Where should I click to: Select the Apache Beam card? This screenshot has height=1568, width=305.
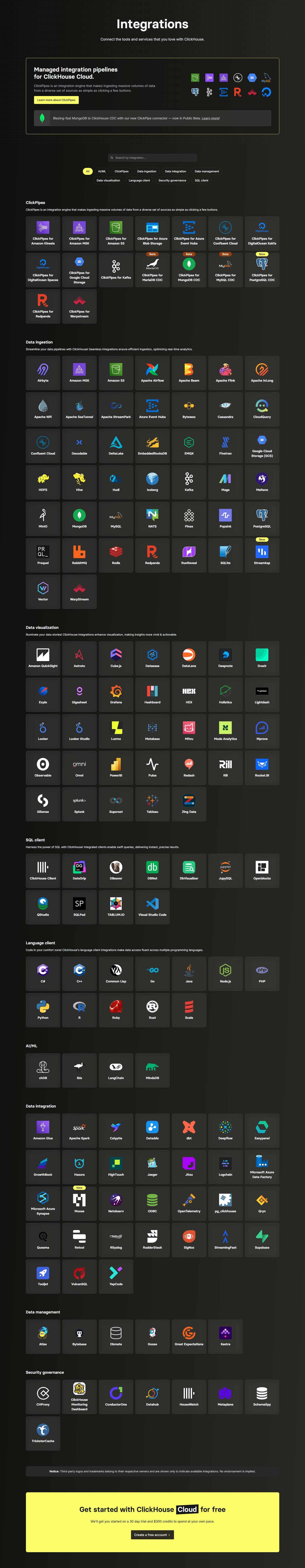coord(189,373)
